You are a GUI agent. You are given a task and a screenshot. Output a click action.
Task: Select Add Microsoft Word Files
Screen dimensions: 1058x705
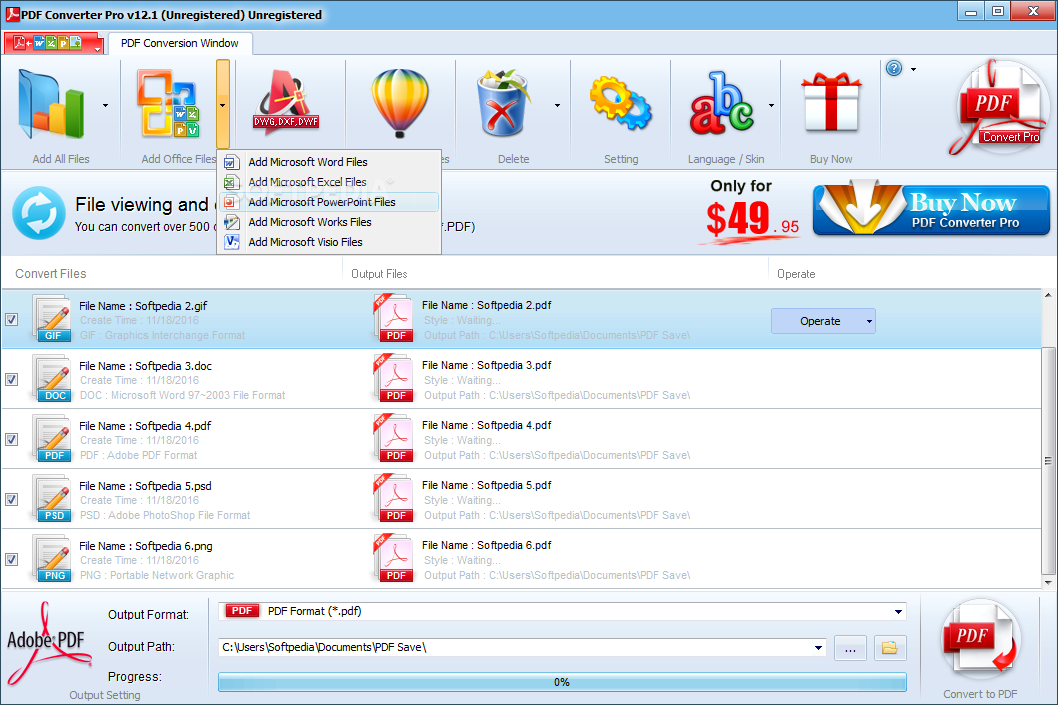(x=329, y=162)
